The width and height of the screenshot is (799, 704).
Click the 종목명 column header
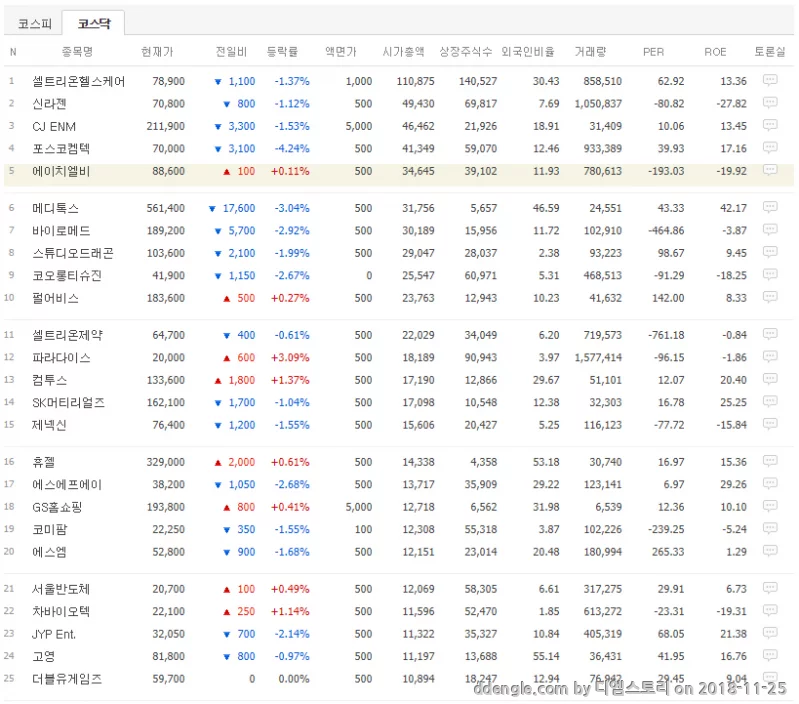(x=77, y=51)
